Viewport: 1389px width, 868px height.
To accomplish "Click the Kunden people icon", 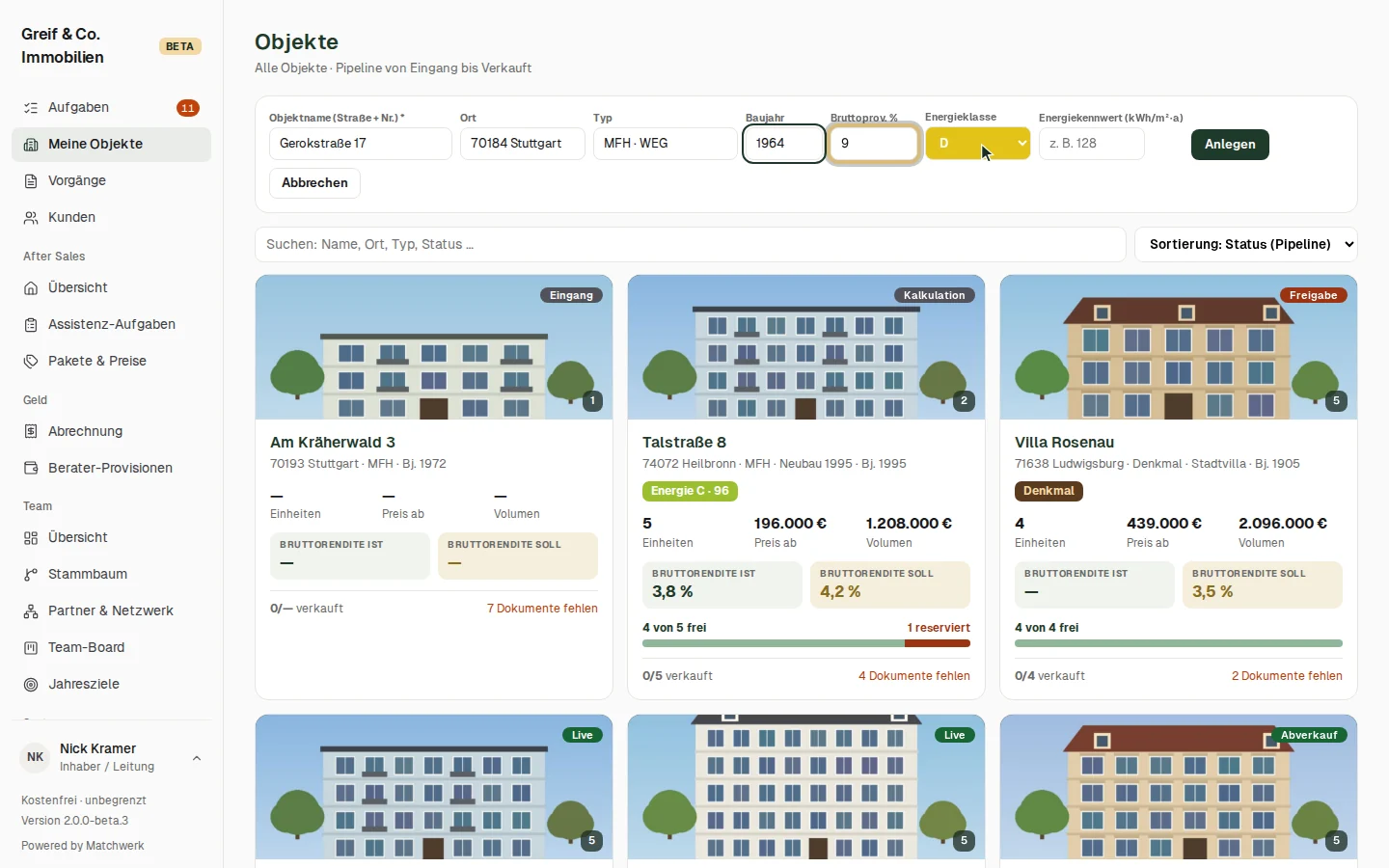I will coord(31,218).
